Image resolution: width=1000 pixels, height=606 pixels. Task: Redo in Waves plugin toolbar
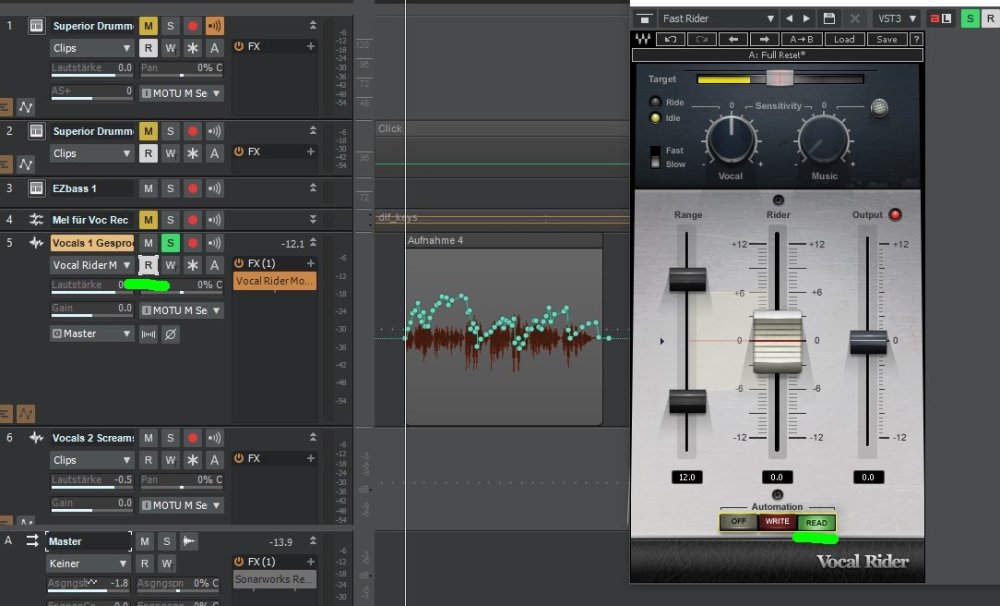click(x=702, y=40)
